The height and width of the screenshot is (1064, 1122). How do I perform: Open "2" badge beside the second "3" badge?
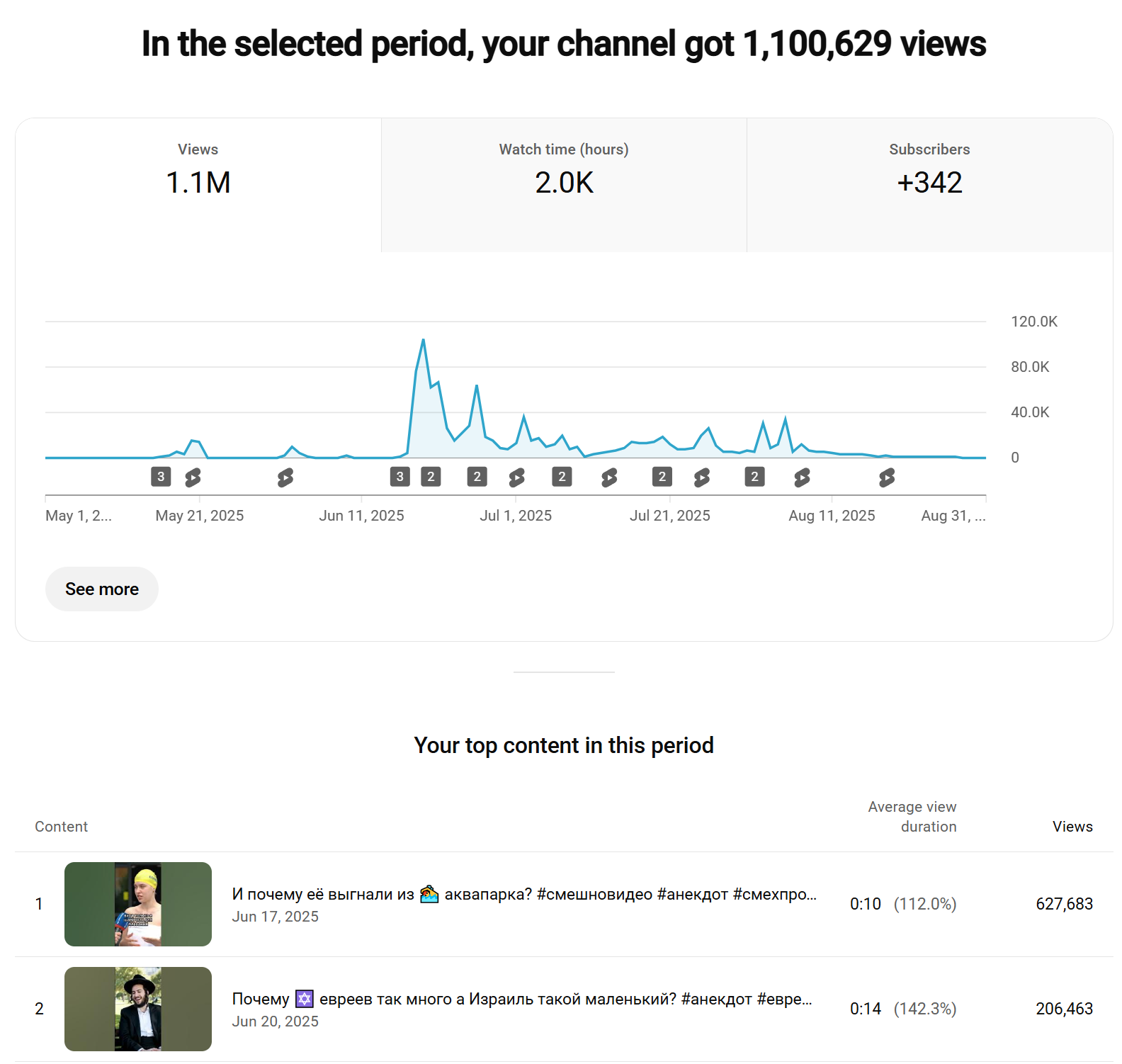tap(431, 477)
